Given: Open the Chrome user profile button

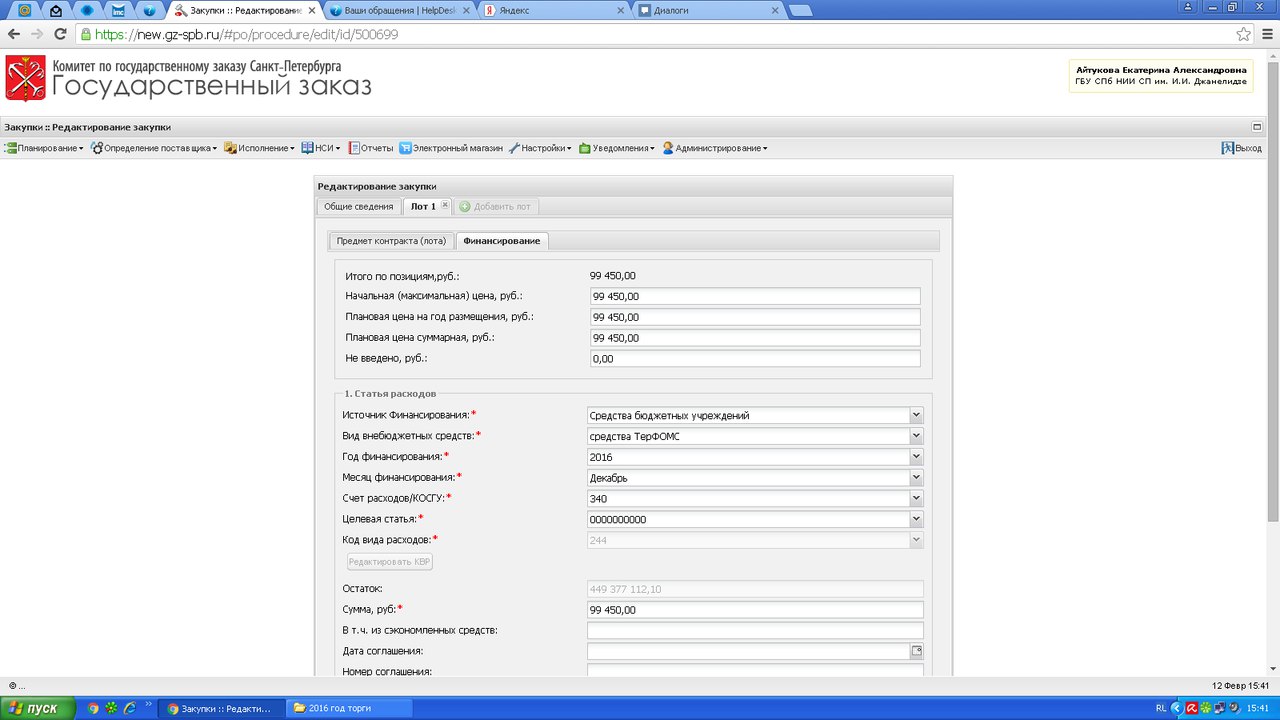Looking at the screenshot, I should coord(1189,6).
